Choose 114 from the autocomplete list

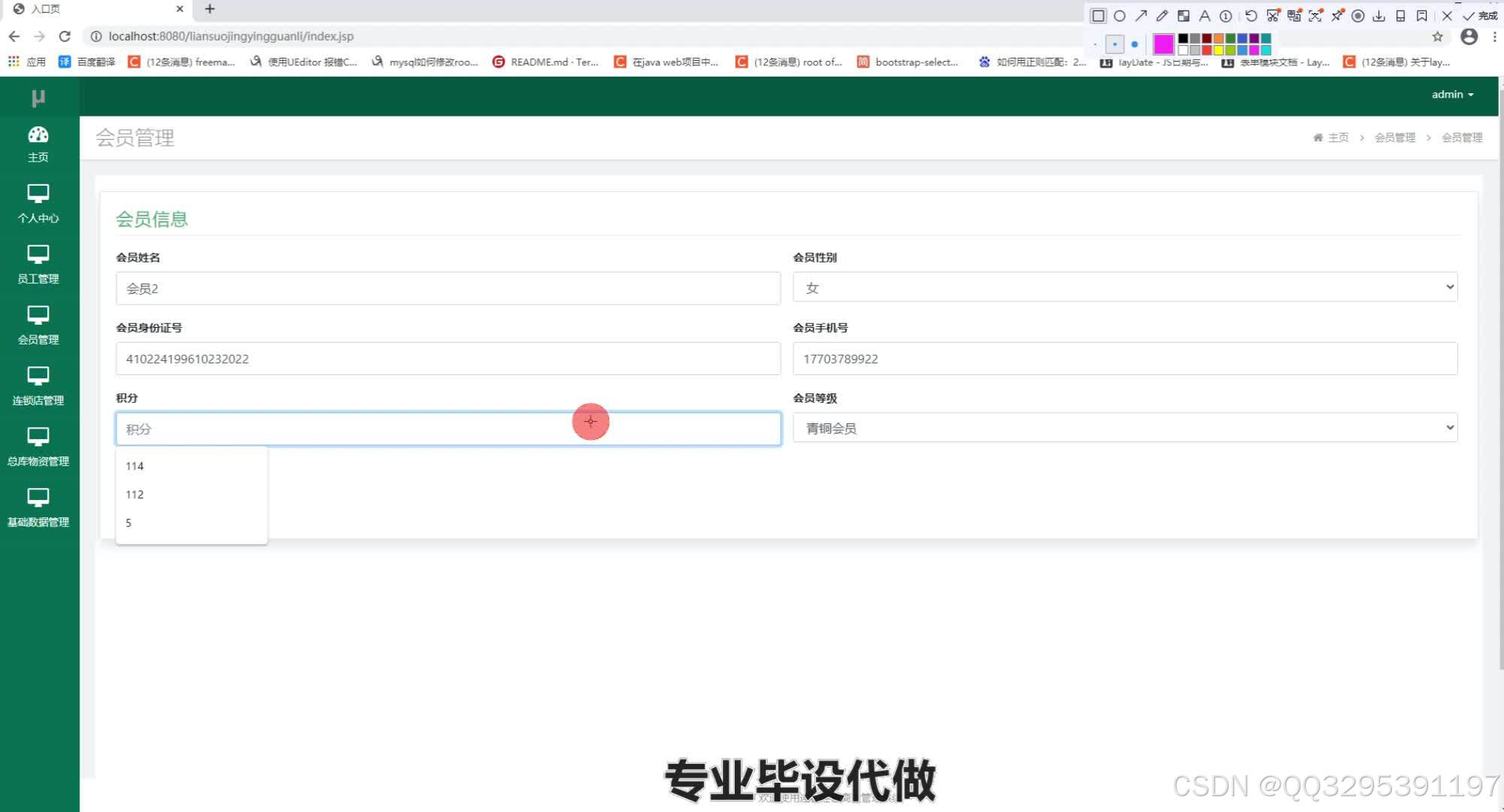191,466
